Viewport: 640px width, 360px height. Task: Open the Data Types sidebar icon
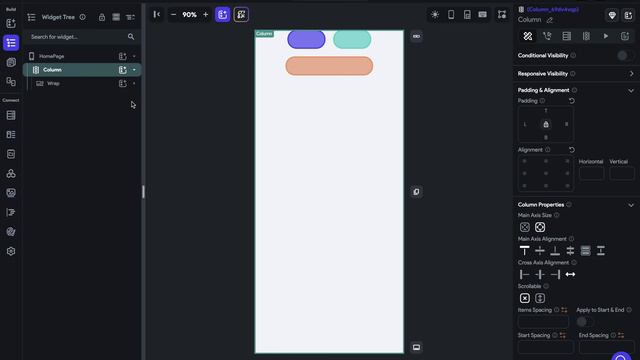click(x=11, y=135)
